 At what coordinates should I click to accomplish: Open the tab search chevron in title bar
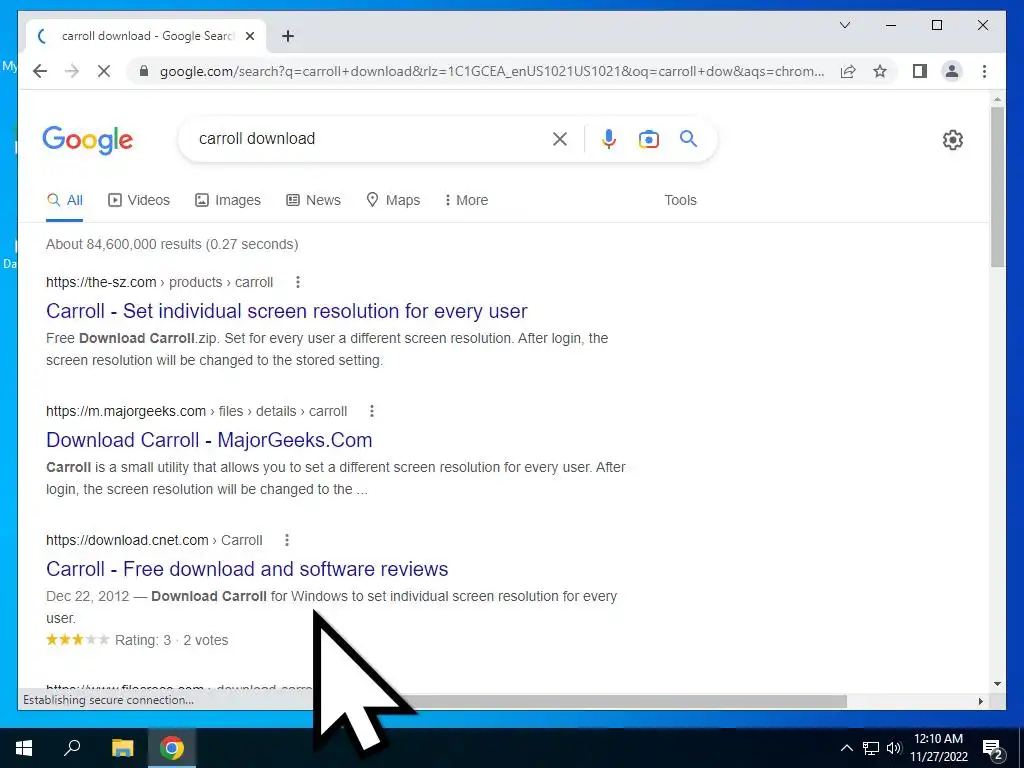coord(844,25)
